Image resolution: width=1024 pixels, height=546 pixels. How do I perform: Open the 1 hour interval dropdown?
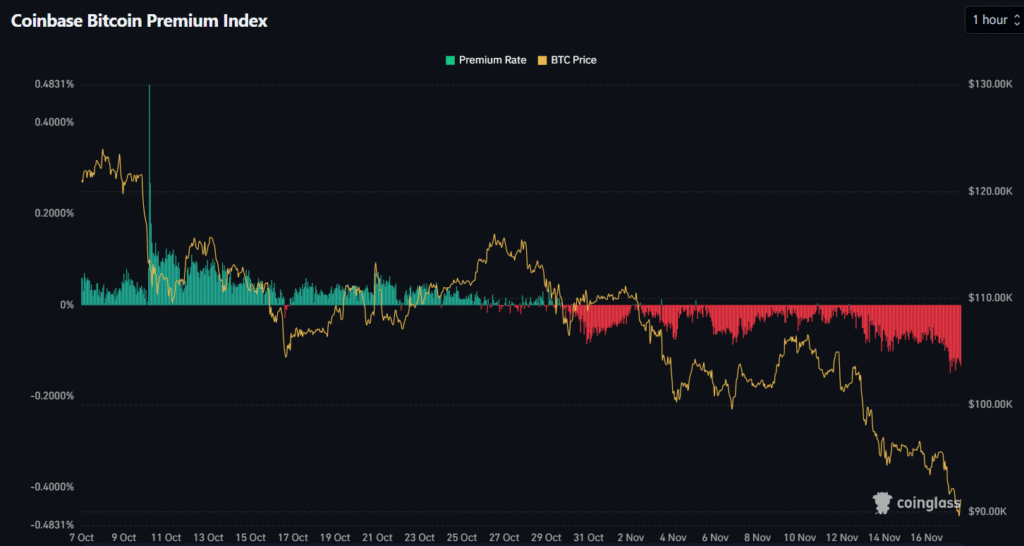tap(993, 20)
